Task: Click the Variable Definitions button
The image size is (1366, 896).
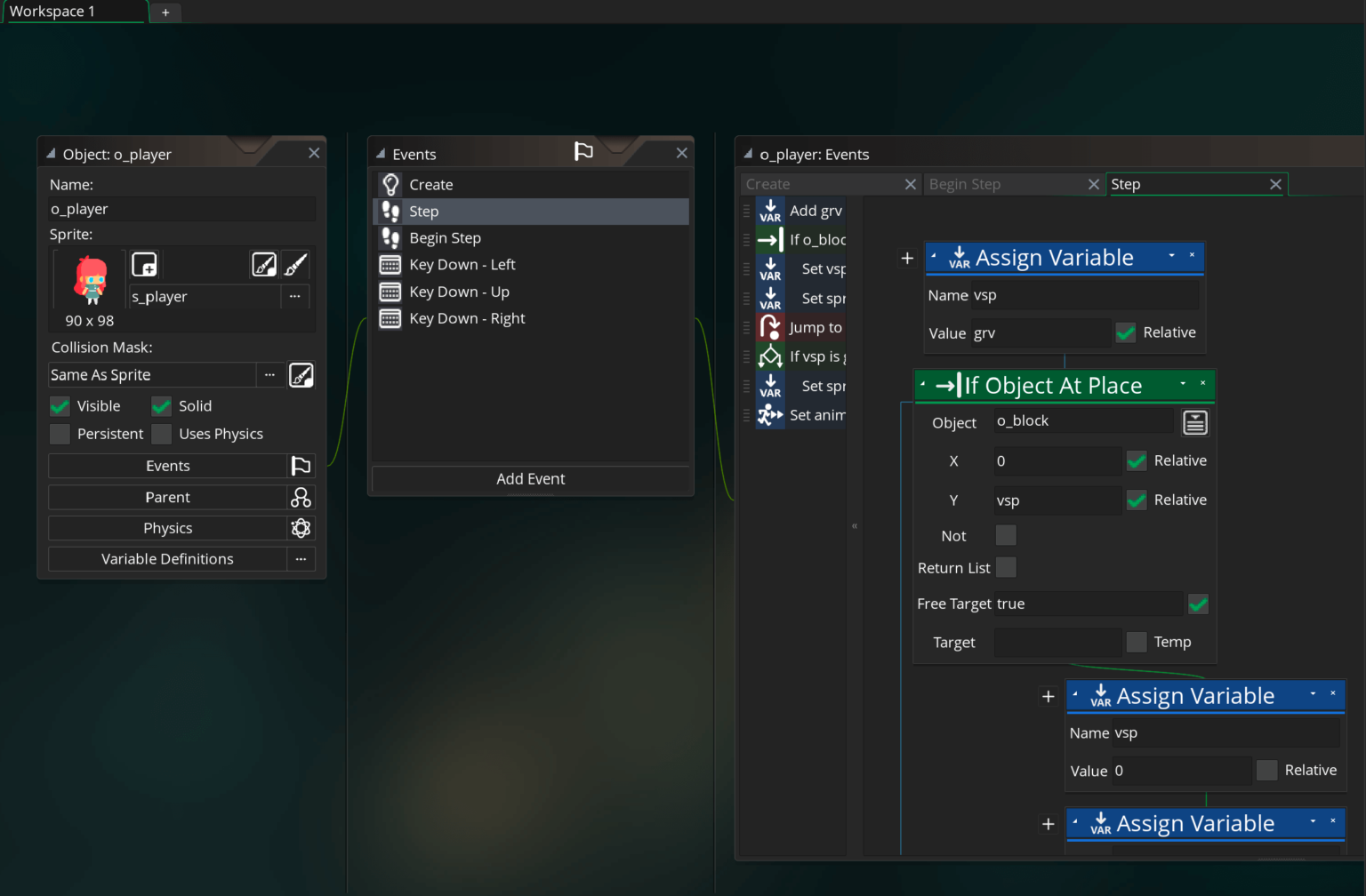Action: click(167, 559)
